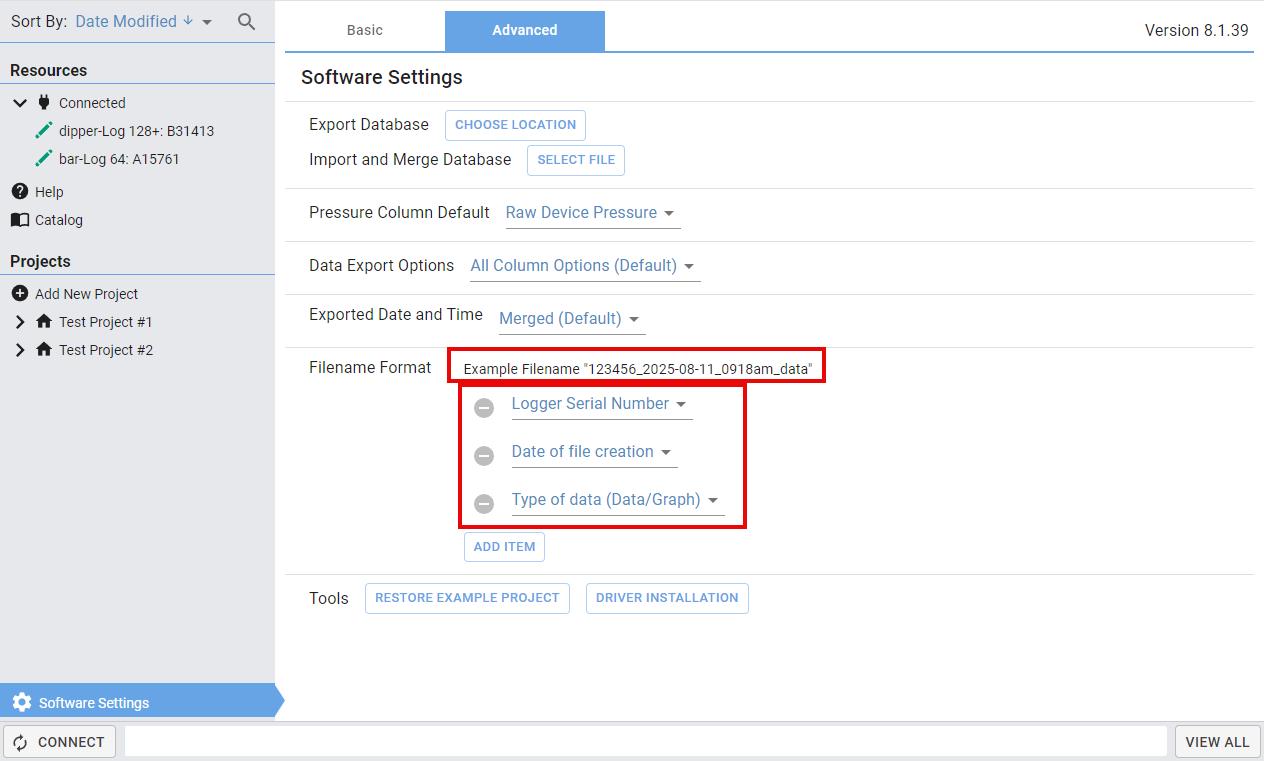
Task: Click the search magnifier icon
Action: (246, 21)
